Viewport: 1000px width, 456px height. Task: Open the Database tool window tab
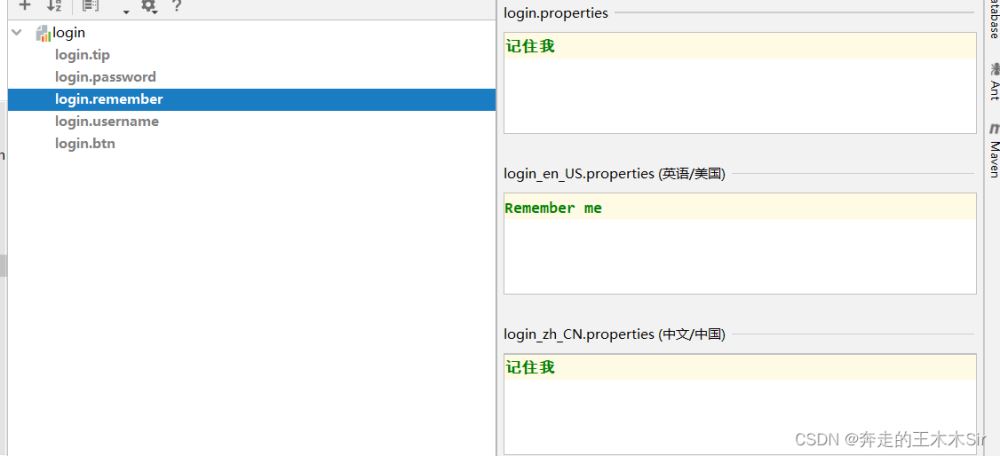994,20
